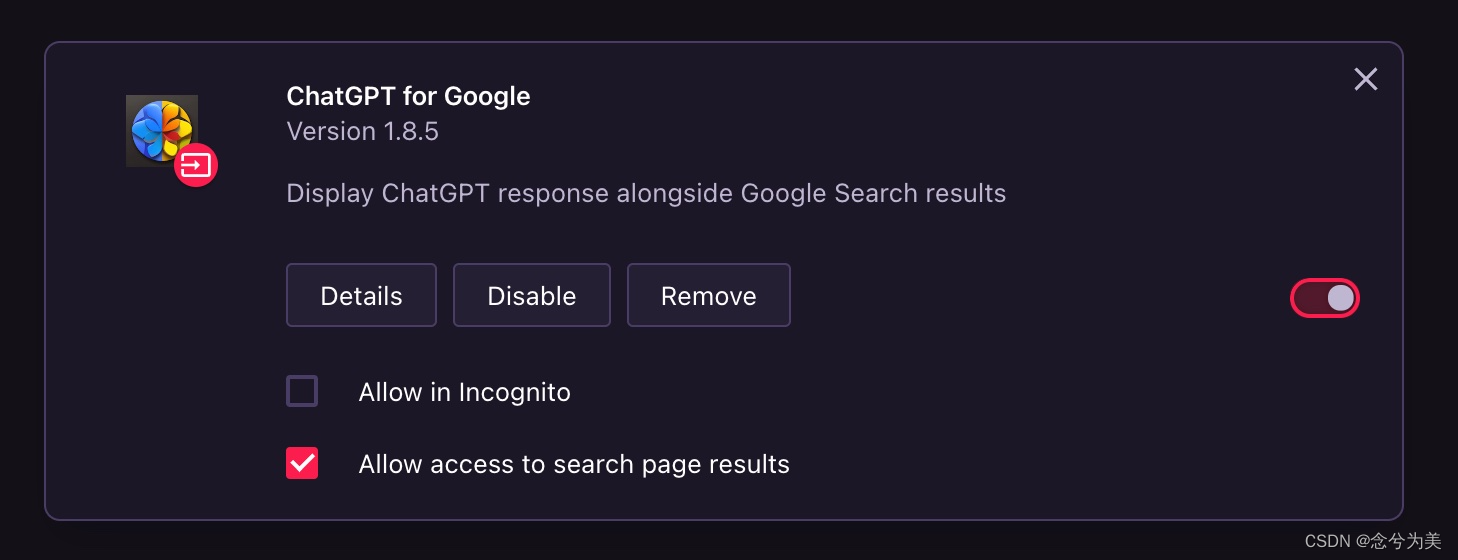Click the CSDN watermark text
The width and height of the screenshot is (1458, 560).
(x=1328, y=541)
